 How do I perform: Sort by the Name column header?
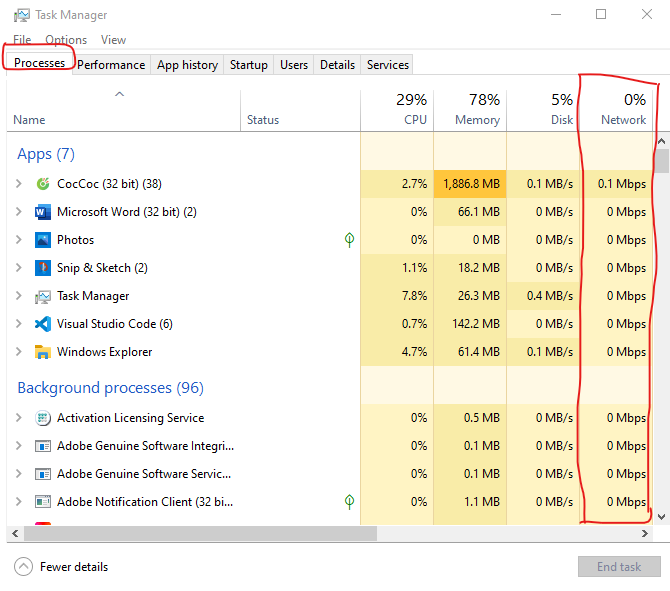point(123,111)
